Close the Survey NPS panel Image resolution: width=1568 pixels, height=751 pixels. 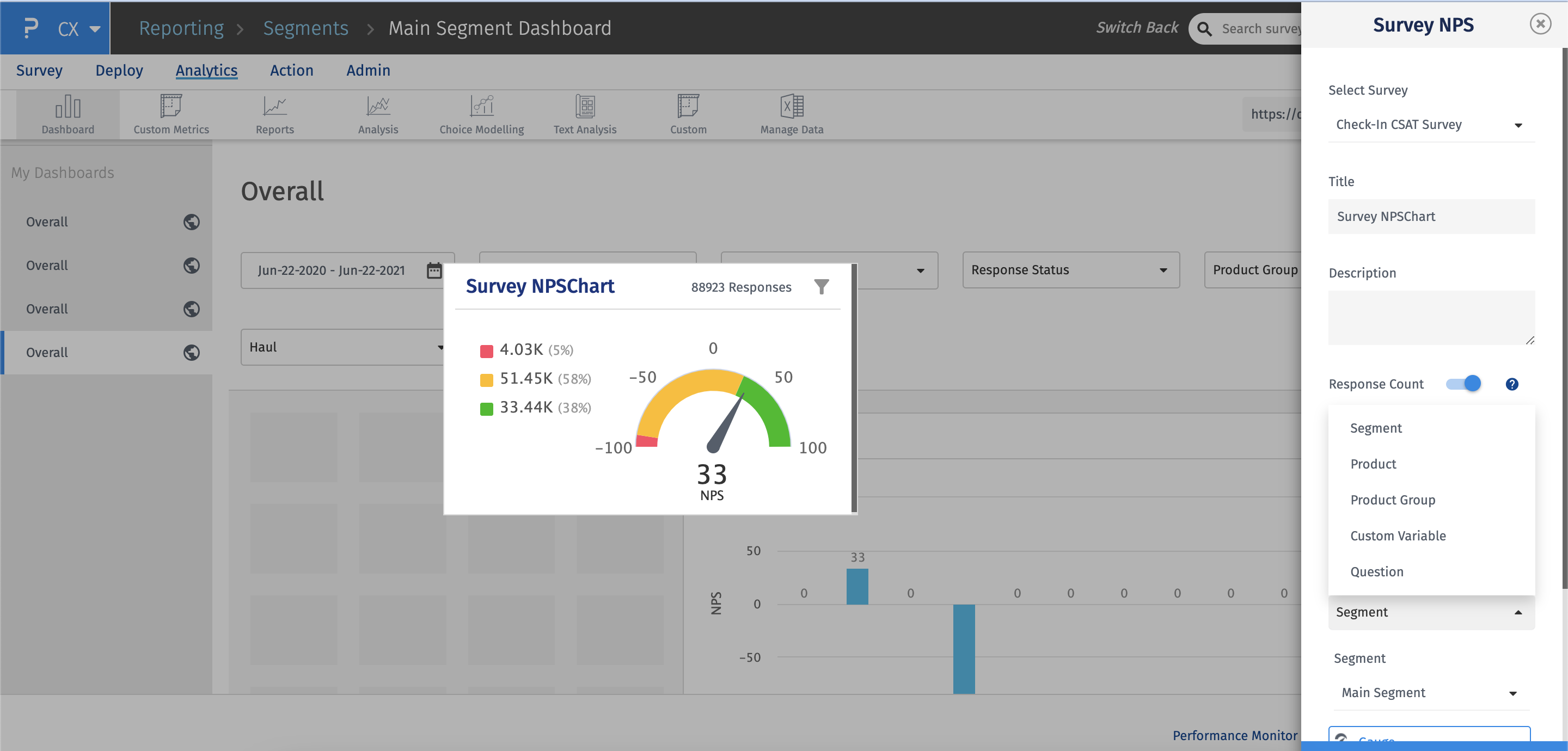[x=1540, y=24]
